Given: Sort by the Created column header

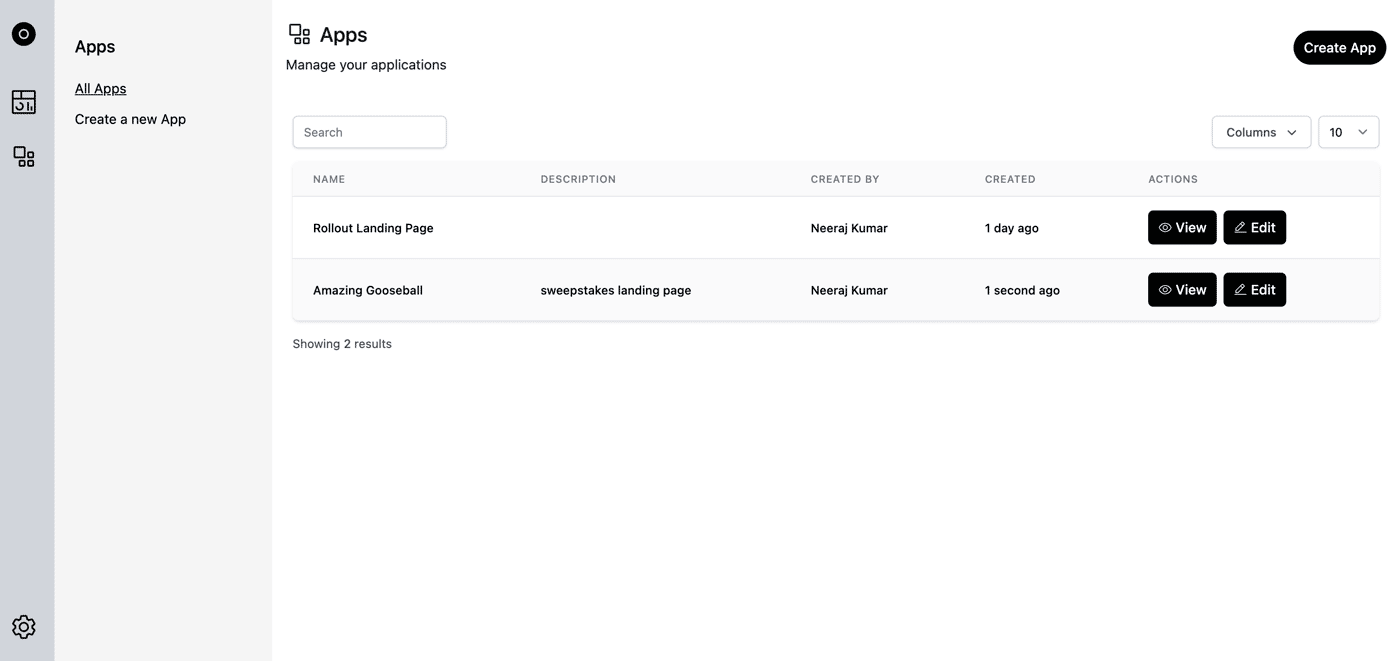Looking at the screenshot, I should click(1010, 179).
